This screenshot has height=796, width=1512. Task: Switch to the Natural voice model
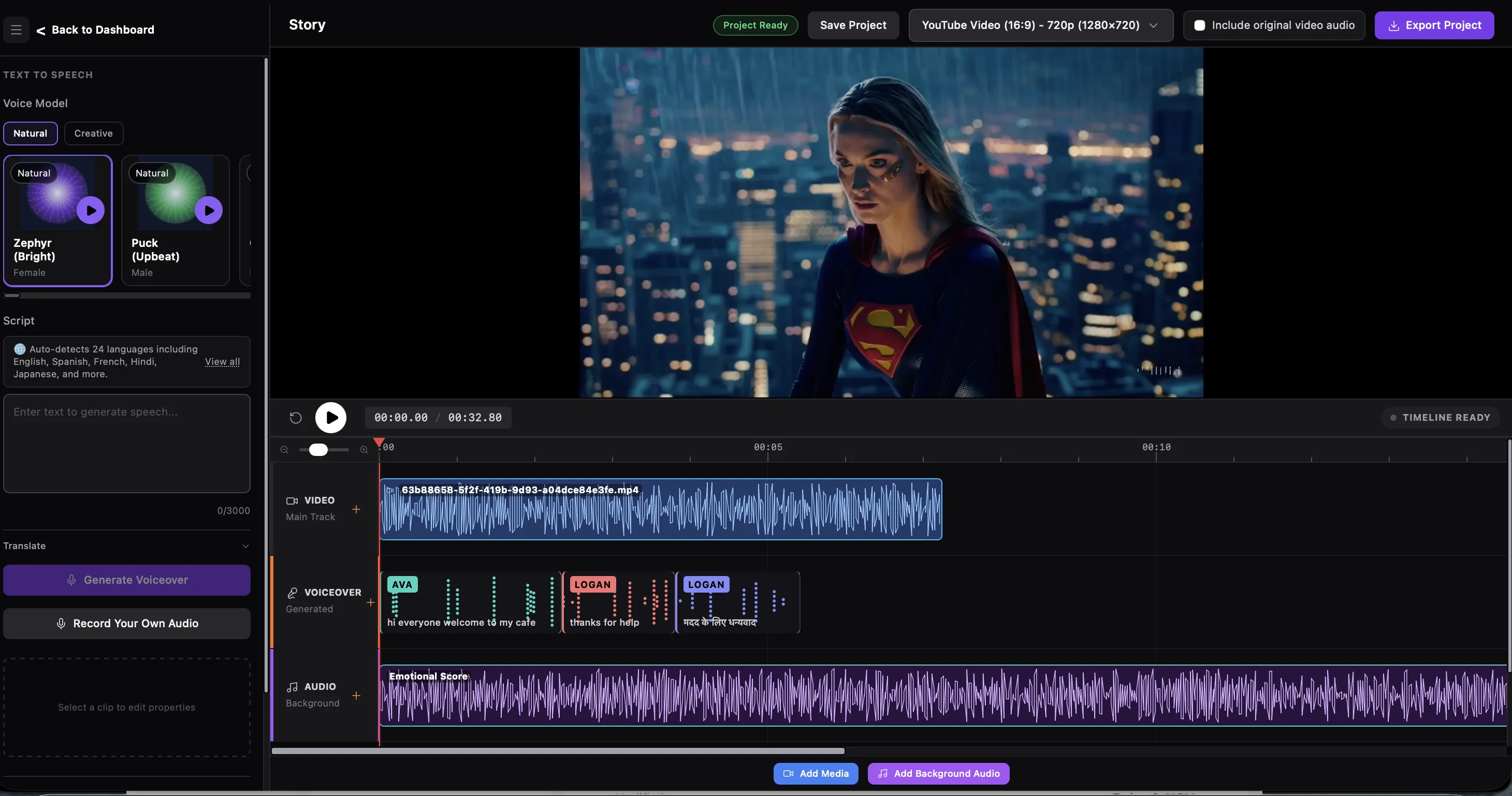point(30,133)
